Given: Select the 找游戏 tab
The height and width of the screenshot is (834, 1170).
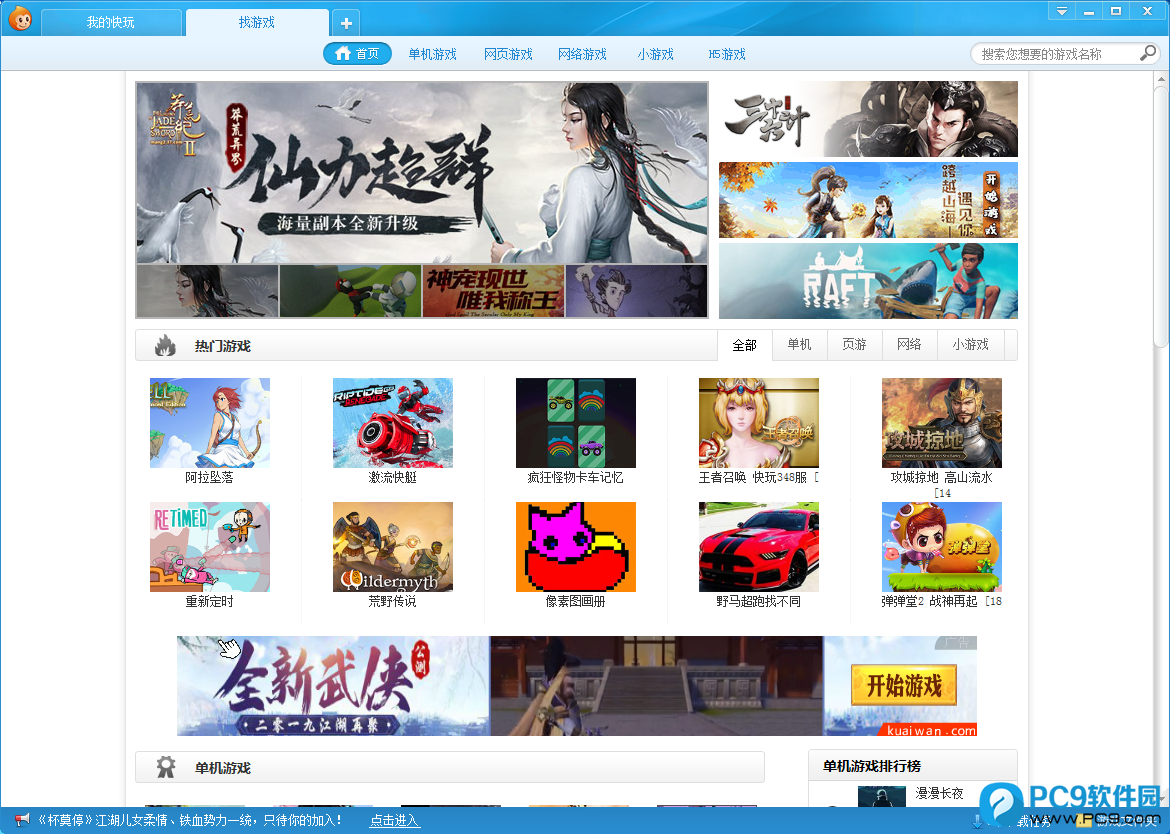Looking at the screenshot, I should tap(257, 22).
